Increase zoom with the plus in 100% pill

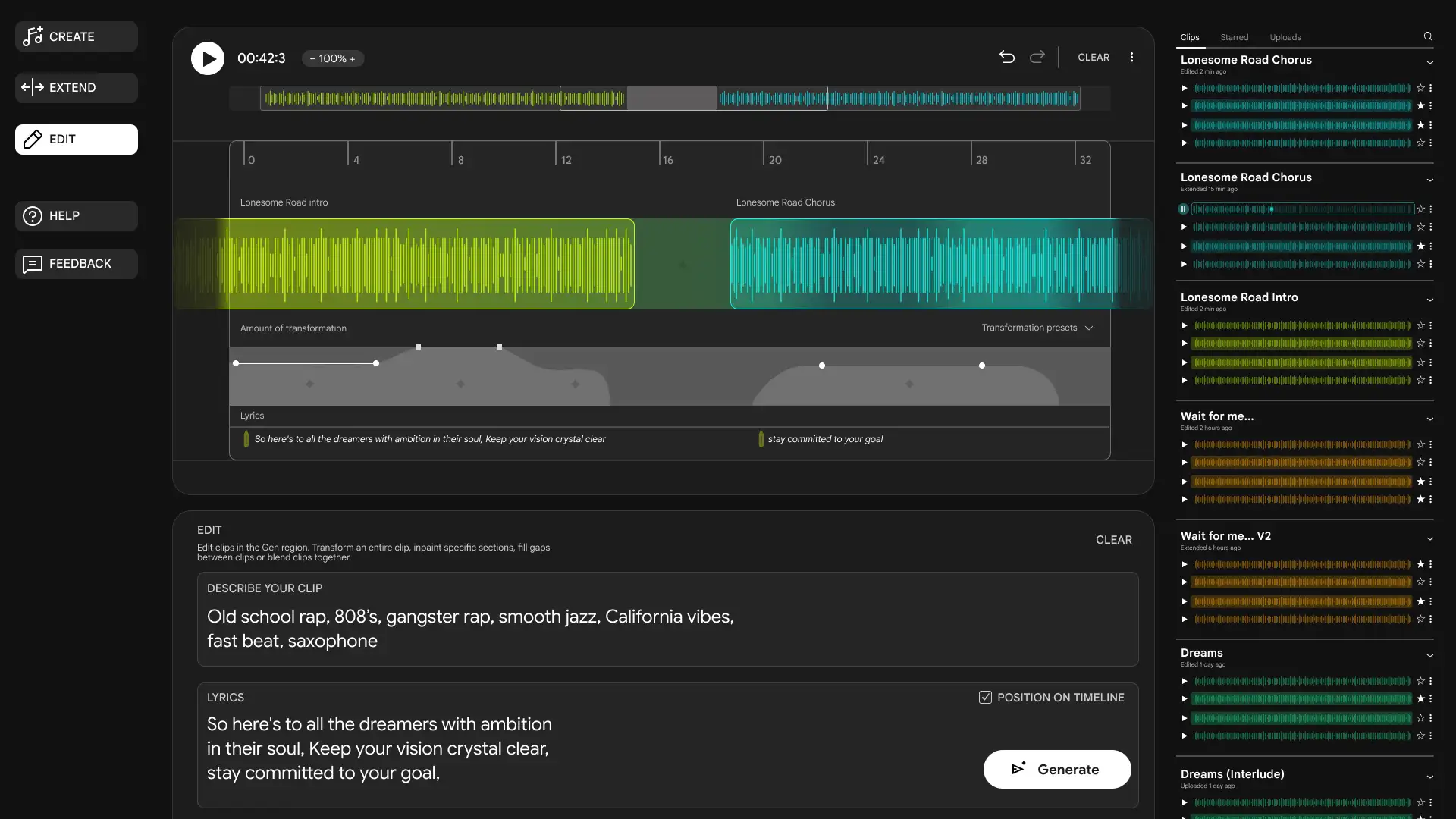[352, 58]
